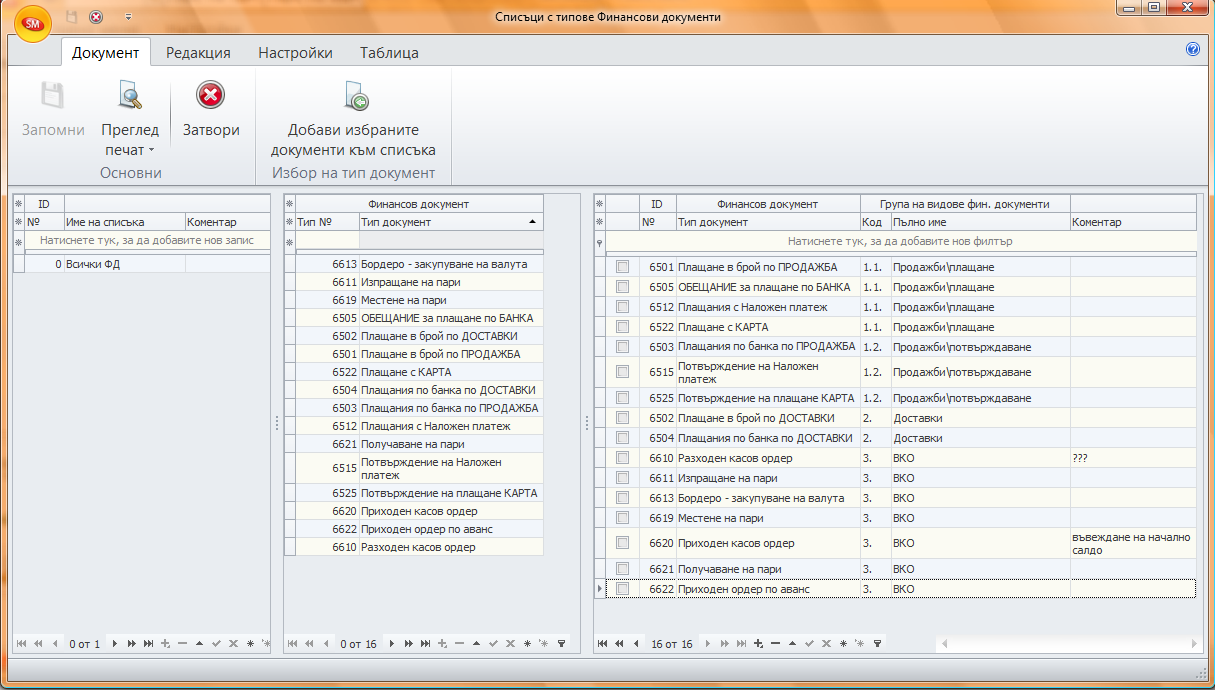Open the help question mark icon

(1192, 49)
